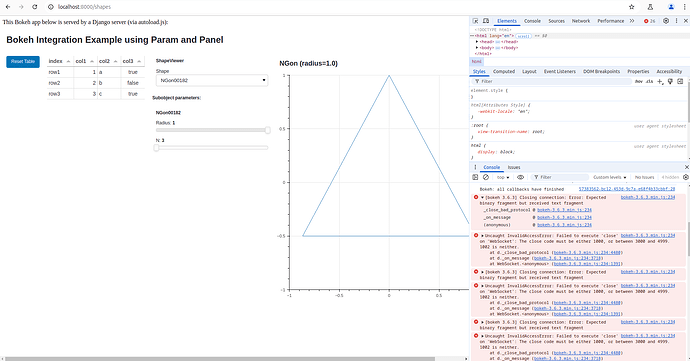The image size is (690, 361).
Task: Create a live expression with the eye icon
Action: (520, 177)
